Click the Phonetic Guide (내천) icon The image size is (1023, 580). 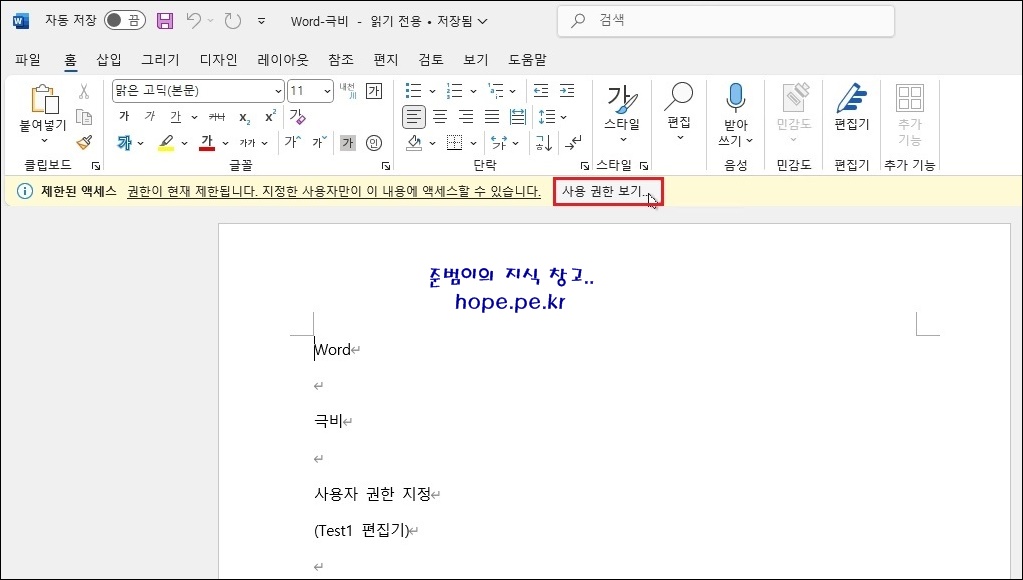(x=348, y=91)
